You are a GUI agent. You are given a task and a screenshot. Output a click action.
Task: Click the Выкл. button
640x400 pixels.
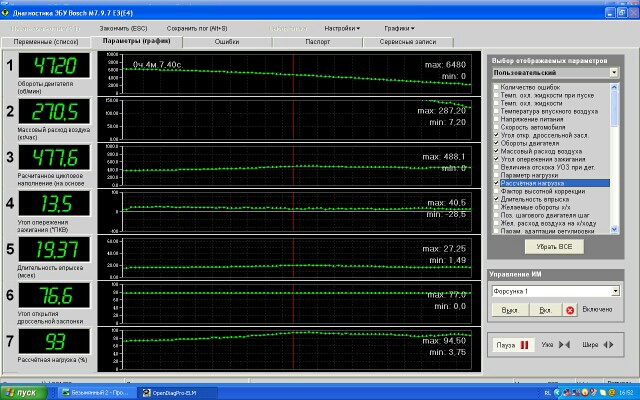[x=510, y=310]
